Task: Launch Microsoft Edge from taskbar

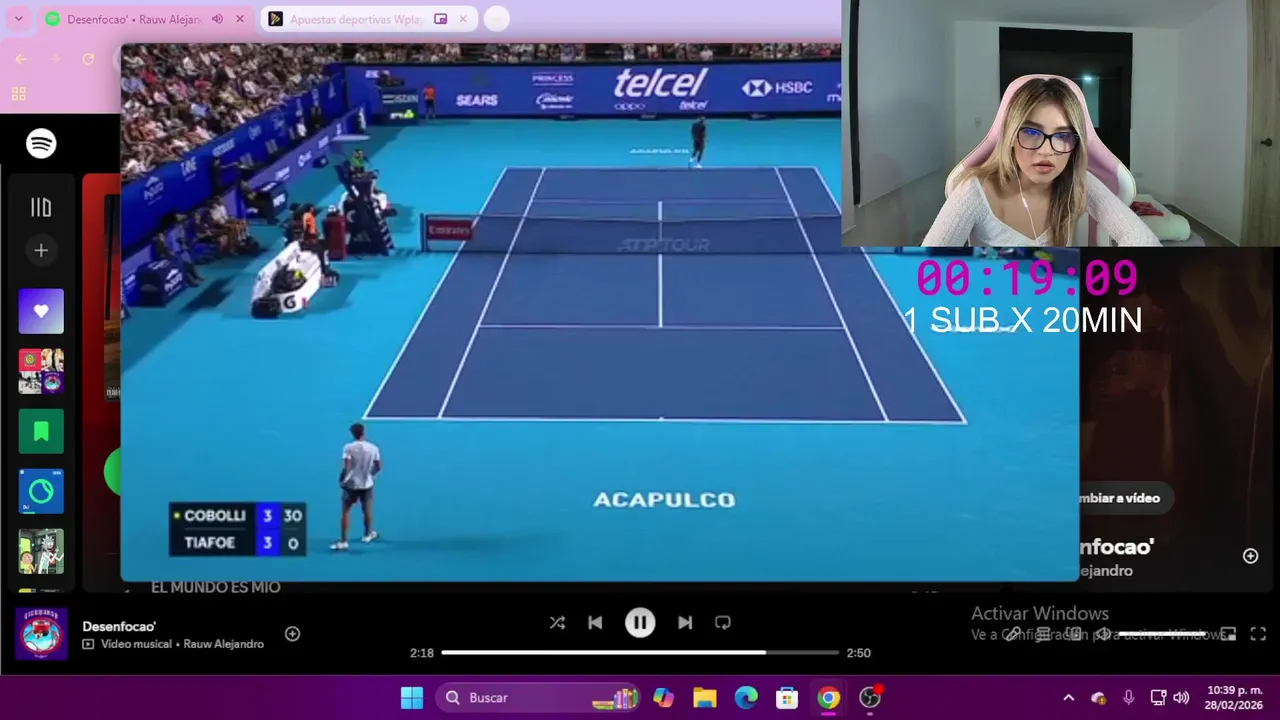Action: point(746,698)
